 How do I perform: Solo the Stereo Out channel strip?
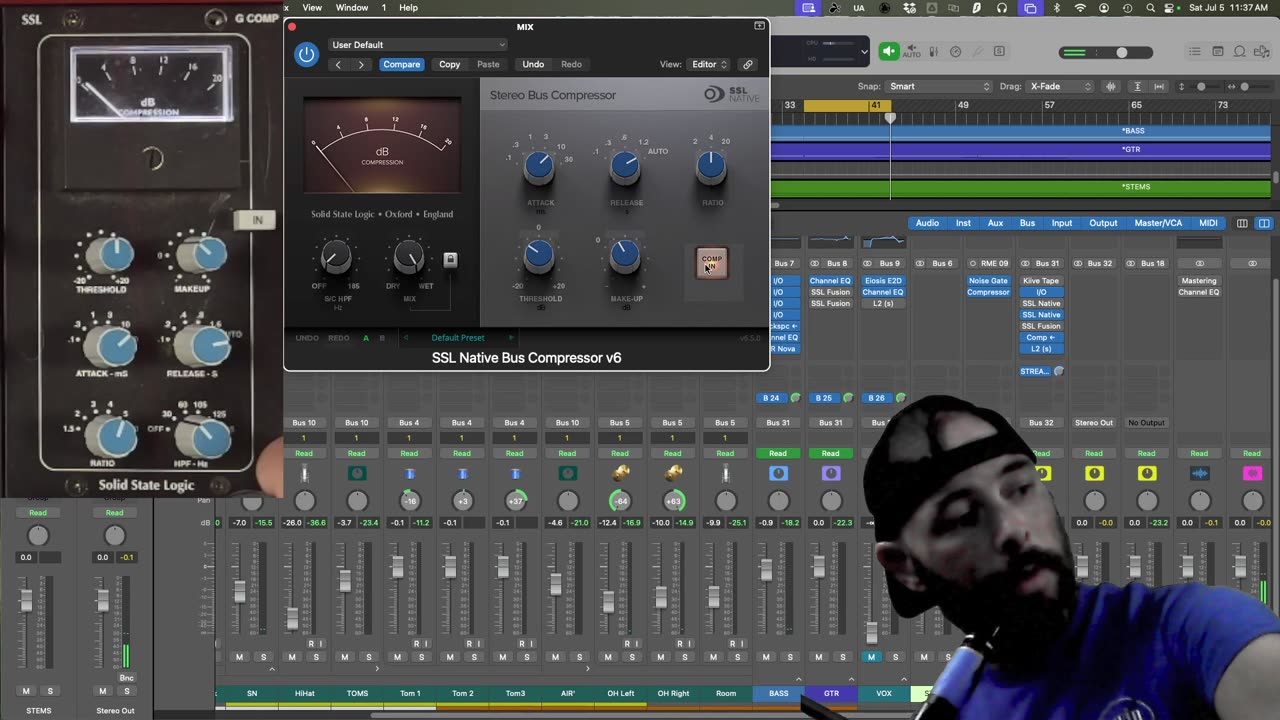(126, 691)
